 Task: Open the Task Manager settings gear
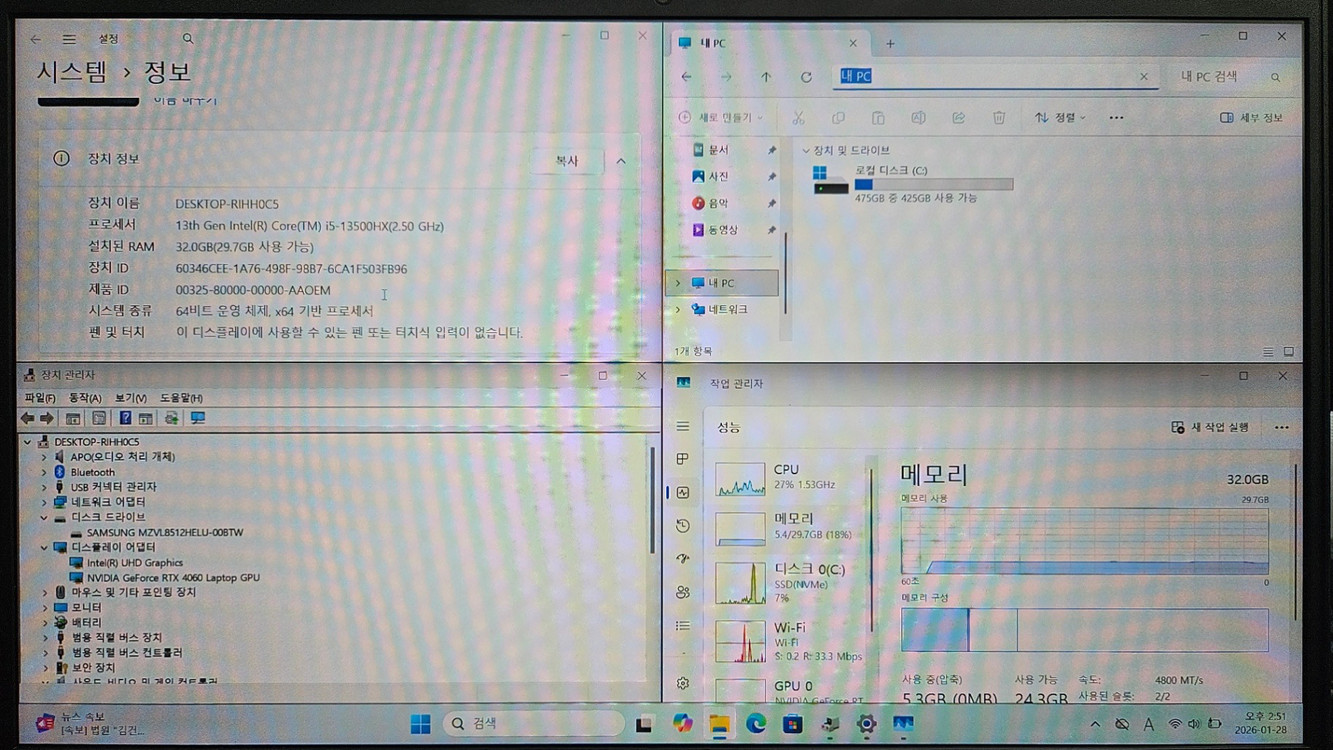pyautogui.click(x=683, y=681)
